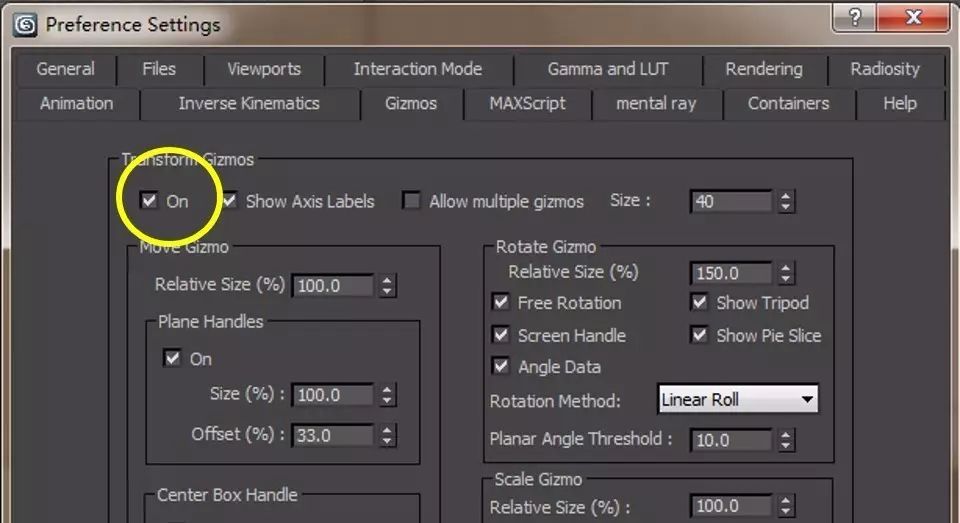Disable Show Axis Labels checkbox
This screenshot has width=960, height=523.
(230, 201)
